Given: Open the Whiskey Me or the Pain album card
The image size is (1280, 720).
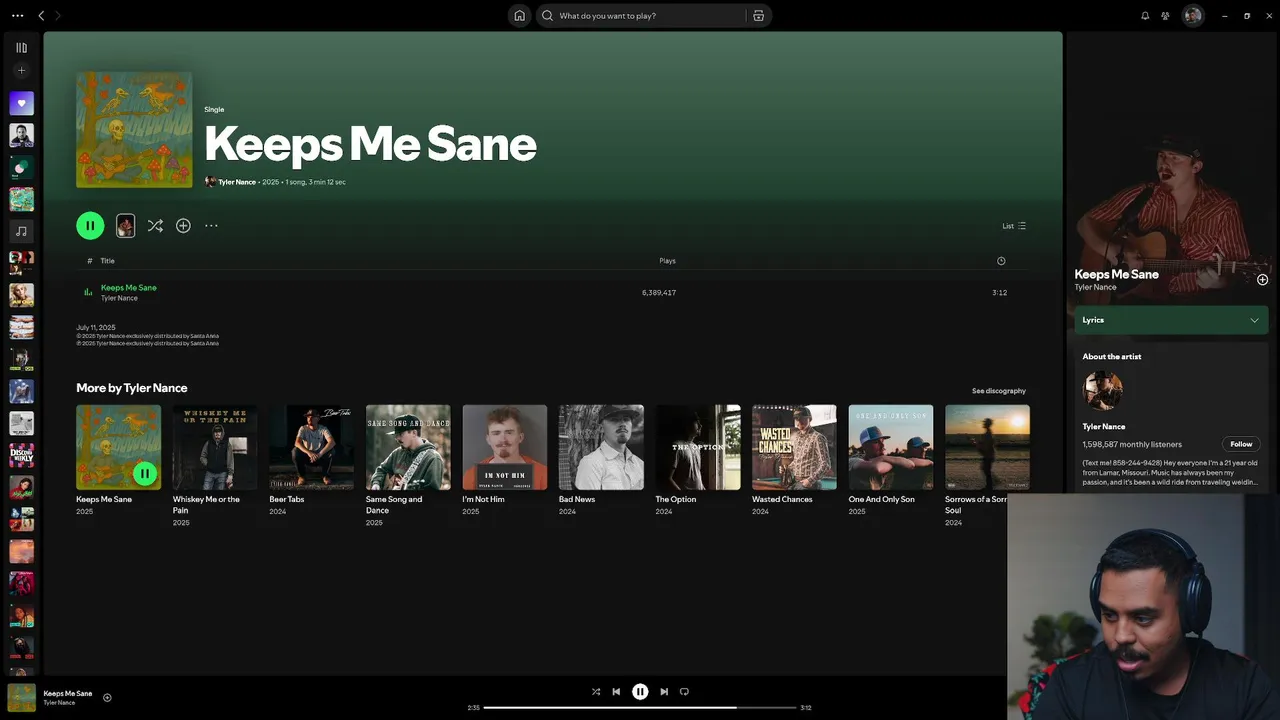Looking at the screenshot, I should (215, 465).
